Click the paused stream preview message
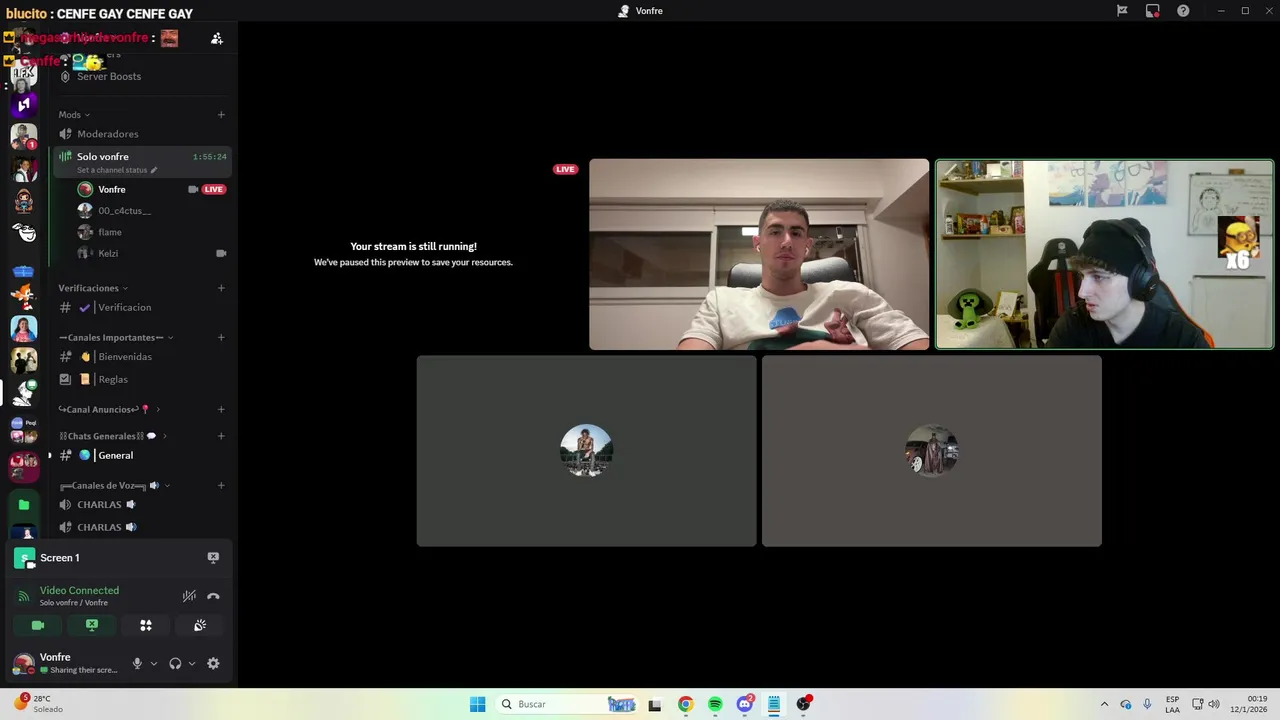 413,254
